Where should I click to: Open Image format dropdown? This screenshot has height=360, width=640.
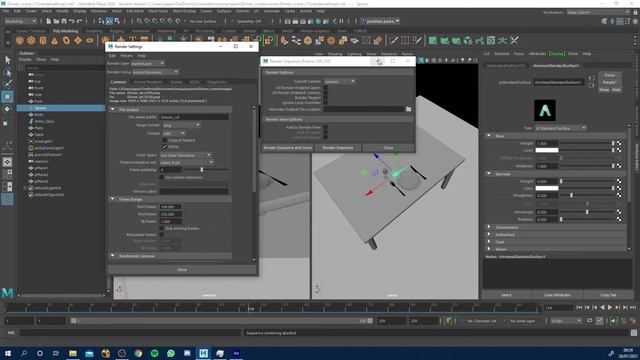click(181, 125)
